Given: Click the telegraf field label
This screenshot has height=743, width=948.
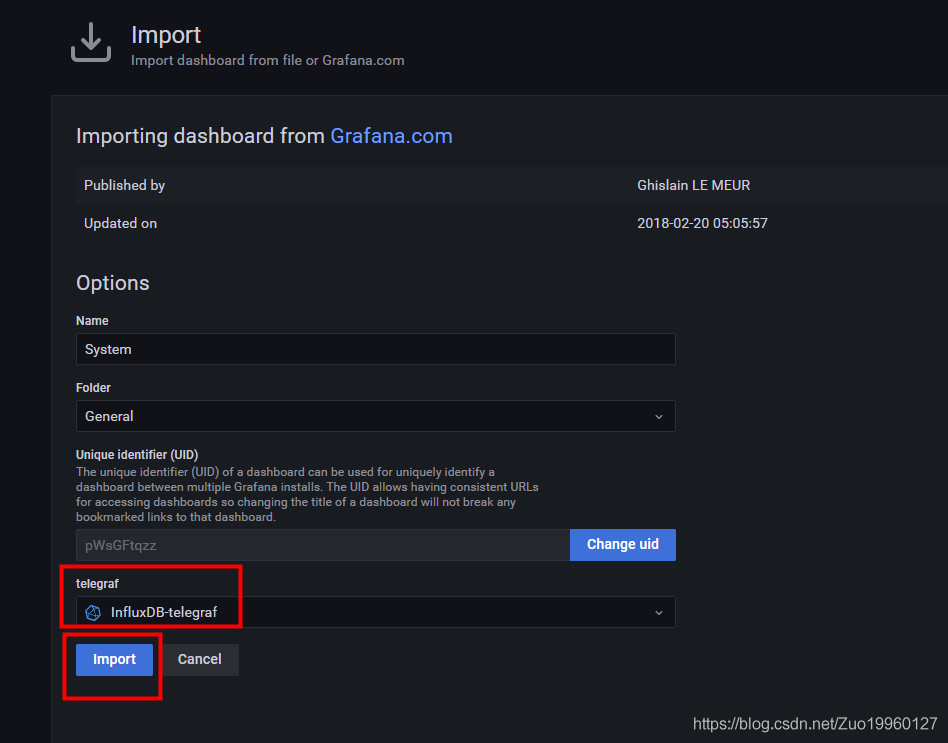Looking at the screenshot, I should 97,583.
